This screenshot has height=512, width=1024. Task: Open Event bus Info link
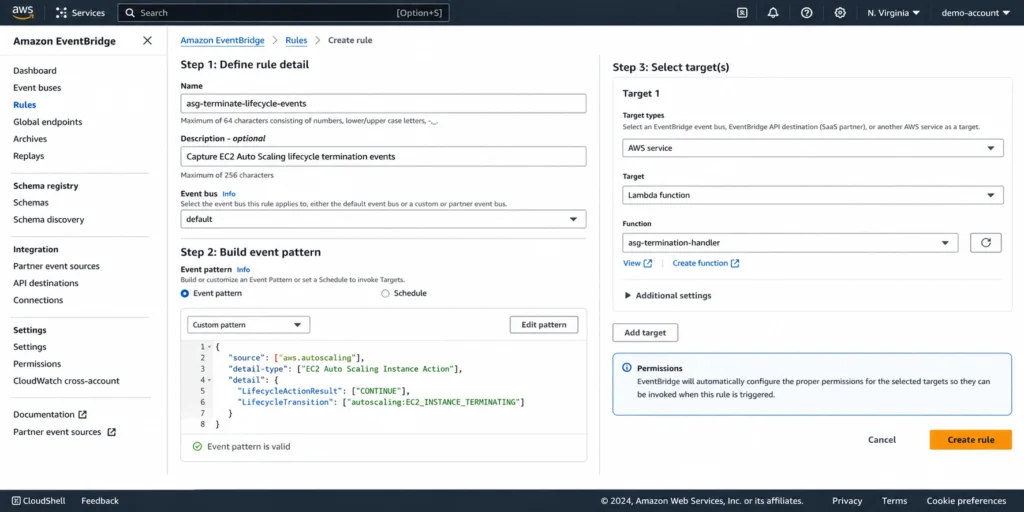point(229,194)
